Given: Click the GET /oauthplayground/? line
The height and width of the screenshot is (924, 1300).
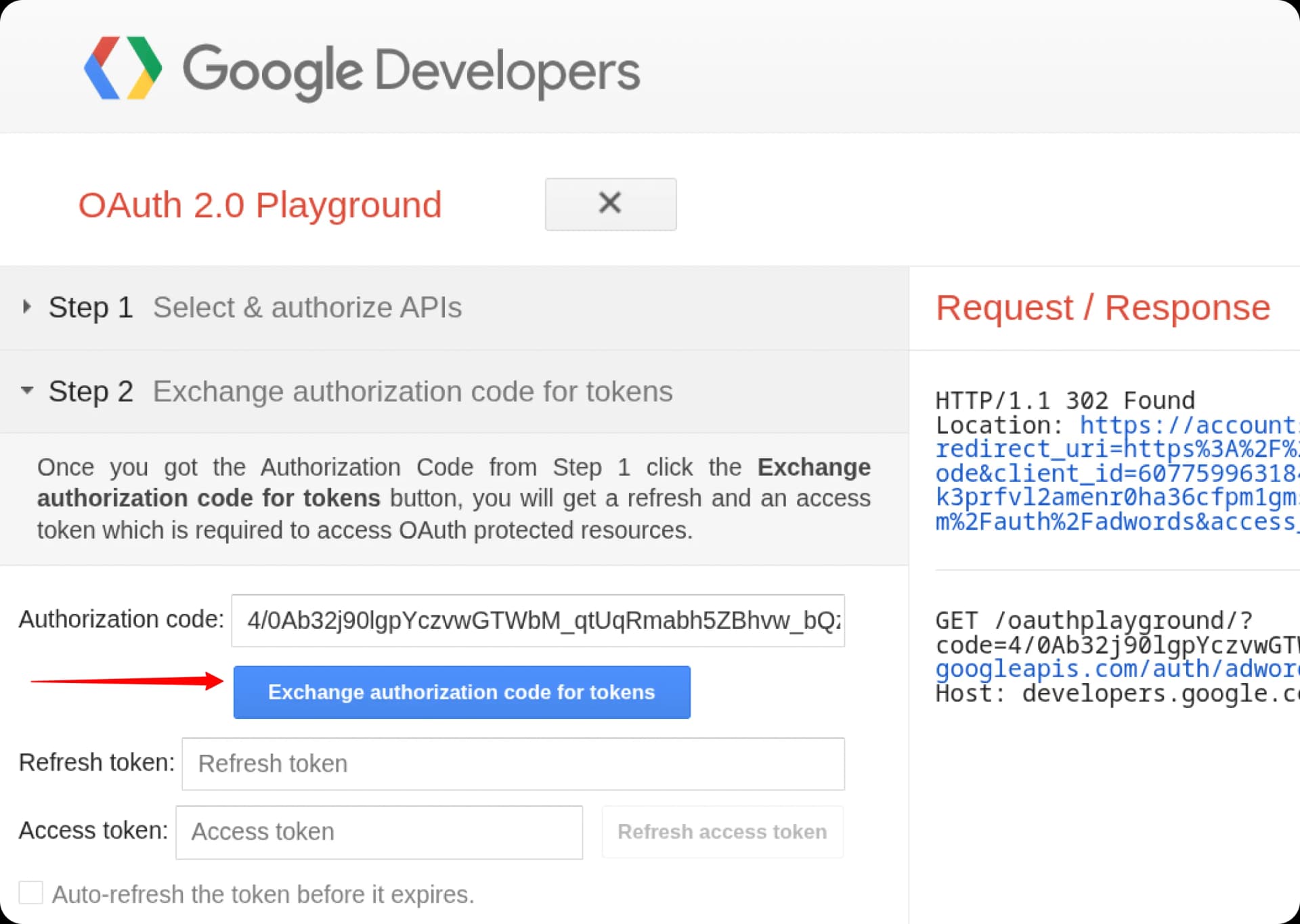Looking at the screenshot, I should 1094,621.
